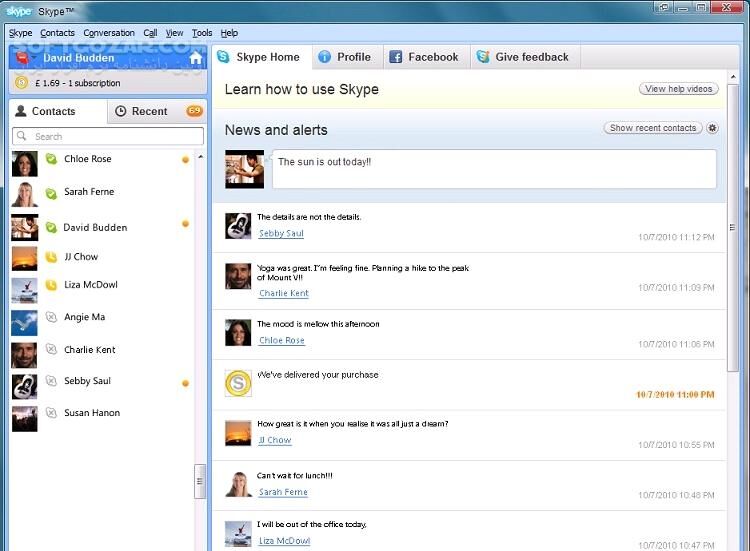The width and height of the screenshot is (750, 551).
Task: Open the Profile tab
Action: coord(348,57)
